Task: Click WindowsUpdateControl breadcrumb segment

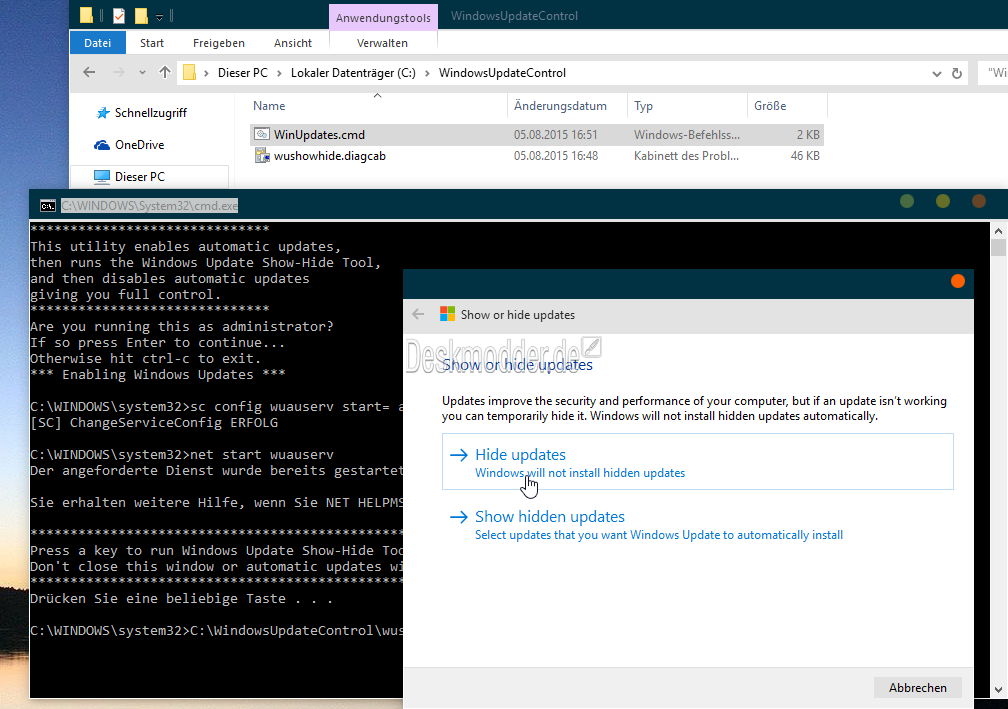Action: pos(502,73)
